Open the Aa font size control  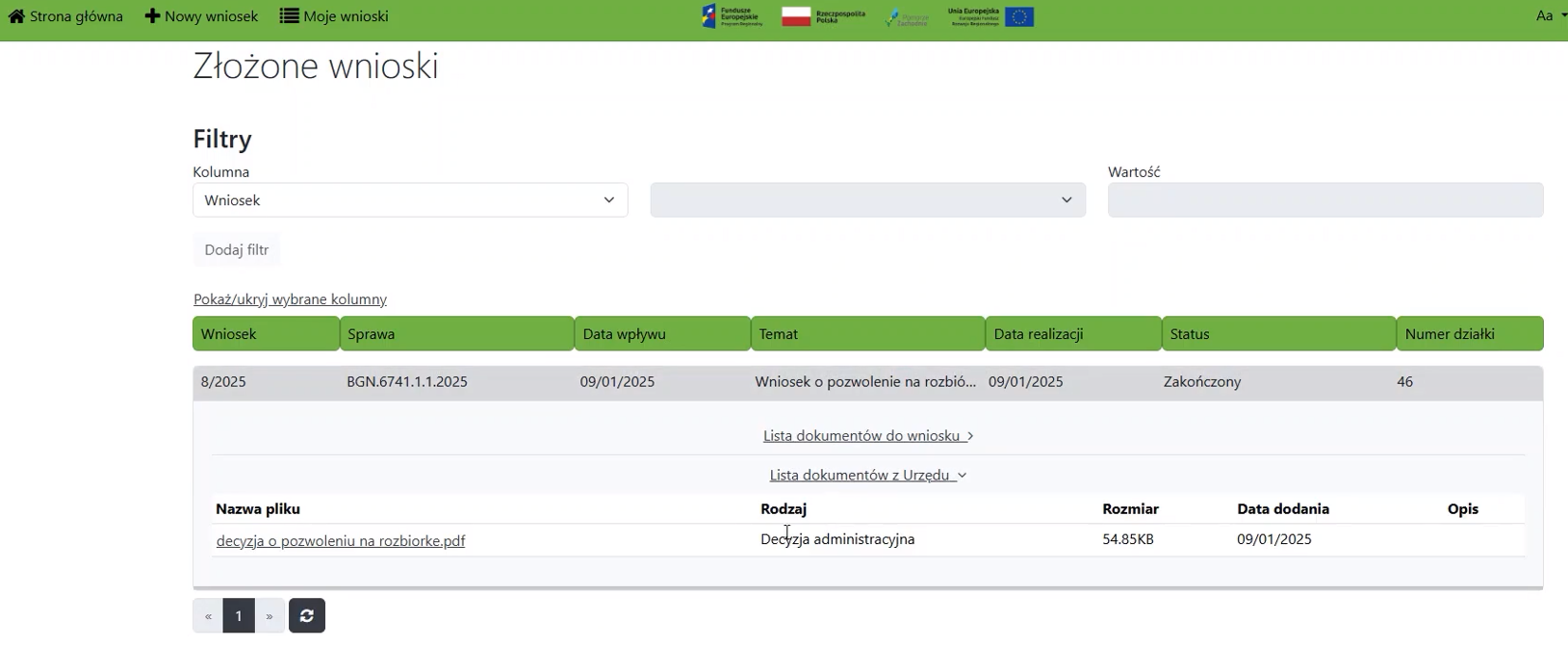click(x=1548, y=15)
